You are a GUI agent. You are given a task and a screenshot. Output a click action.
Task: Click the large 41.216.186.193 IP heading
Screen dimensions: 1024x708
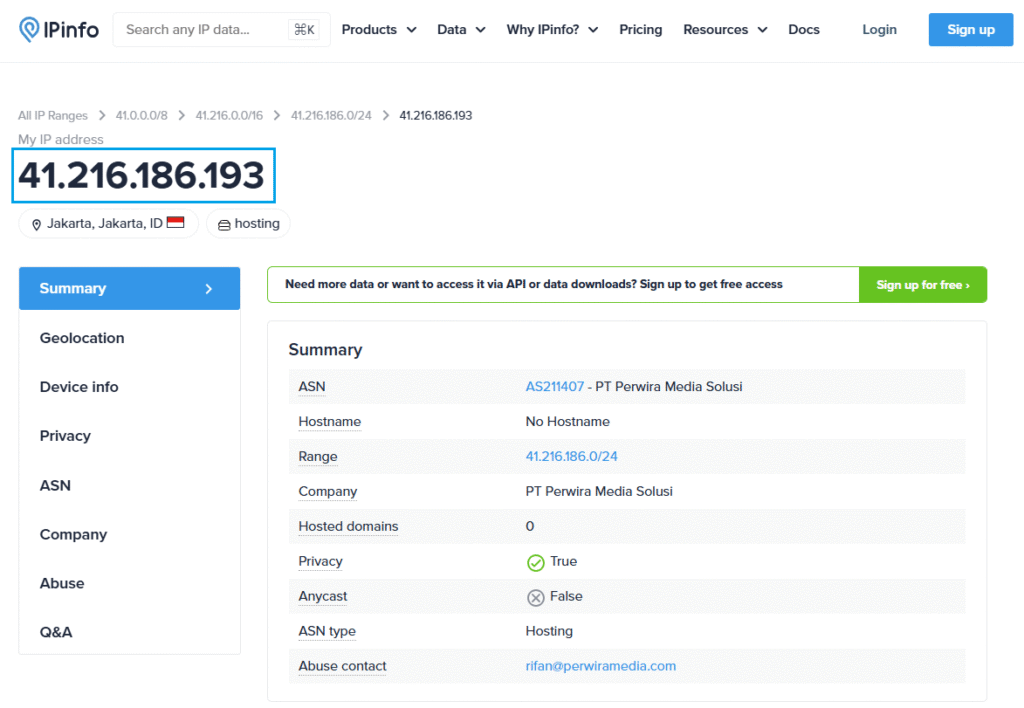pyautogui.click(x=141, y=176)
